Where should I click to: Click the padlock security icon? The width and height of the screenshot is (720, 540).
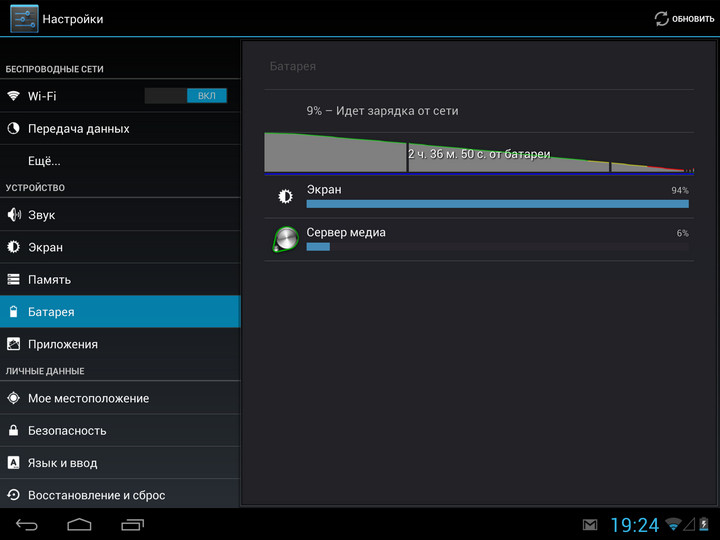tap(13, 430)
